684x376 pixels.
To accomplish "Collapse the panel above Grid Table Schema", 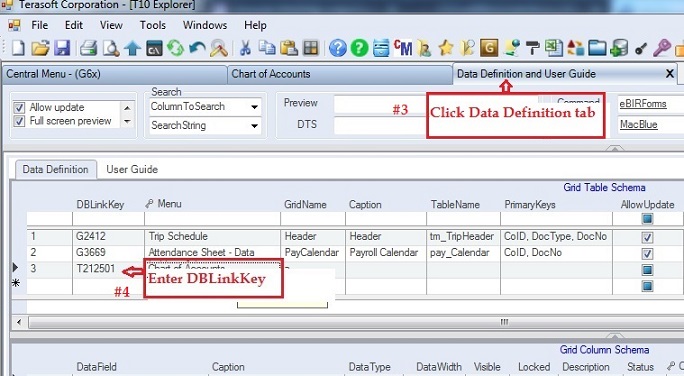I will point(615,149).
